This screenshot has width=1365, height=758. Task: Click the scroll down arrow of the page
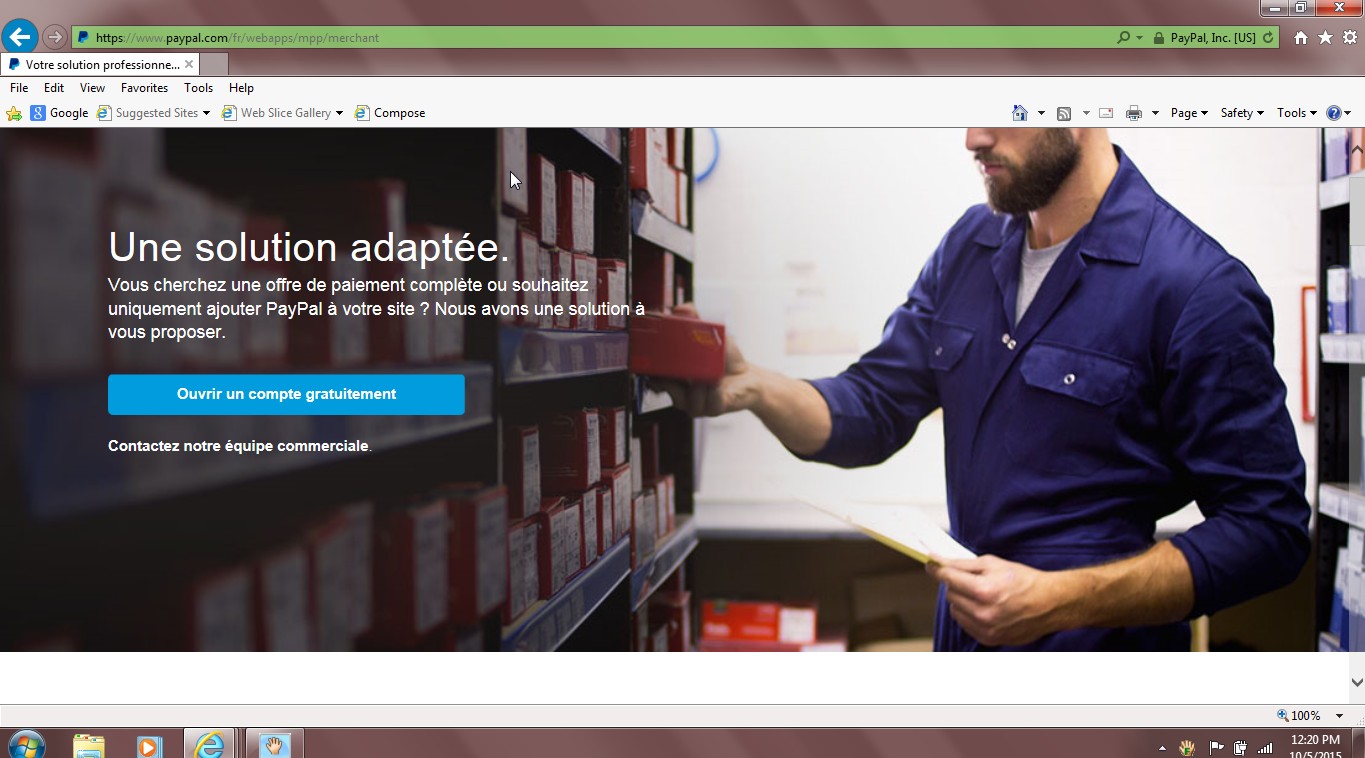click(1357, 682)
